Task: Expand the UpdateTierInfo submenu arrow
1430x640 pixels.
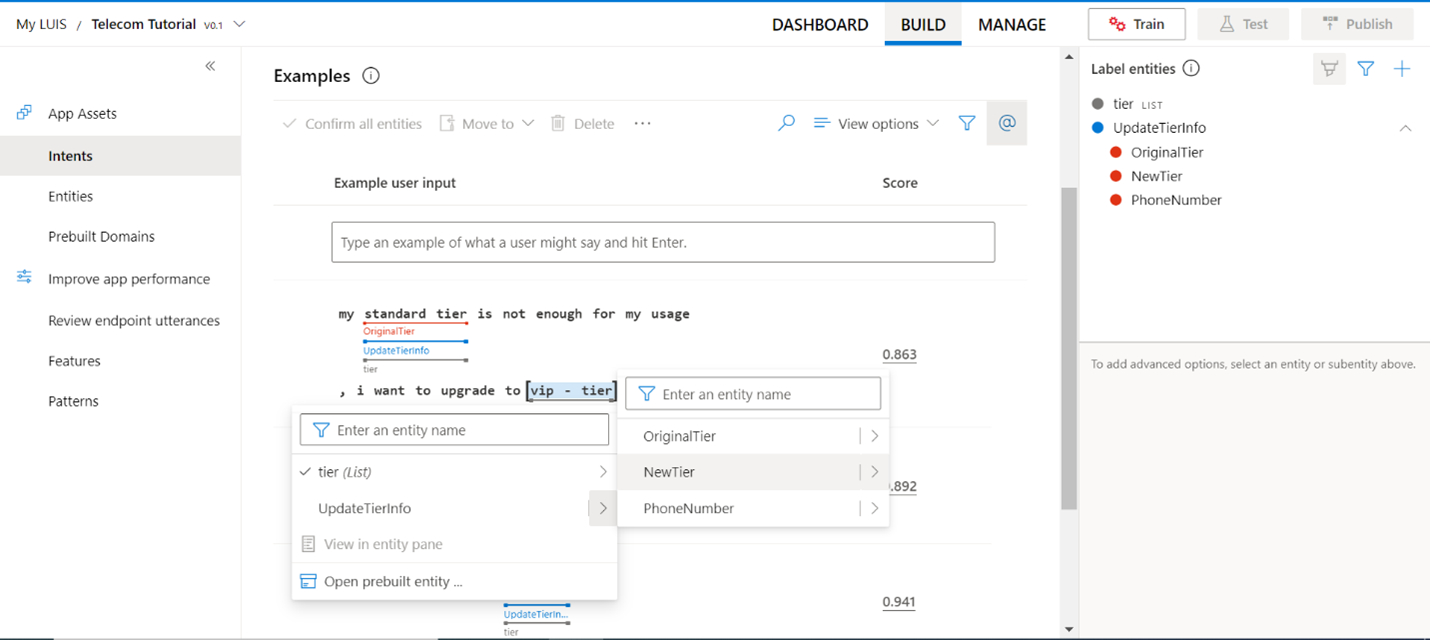Action: click(x=603, y=508)
